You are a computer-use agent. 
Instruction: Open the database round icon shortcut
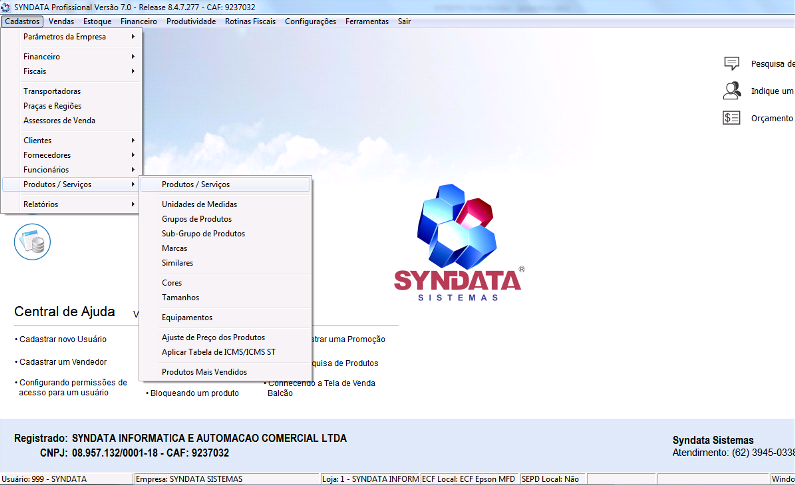tap(32, 242)
